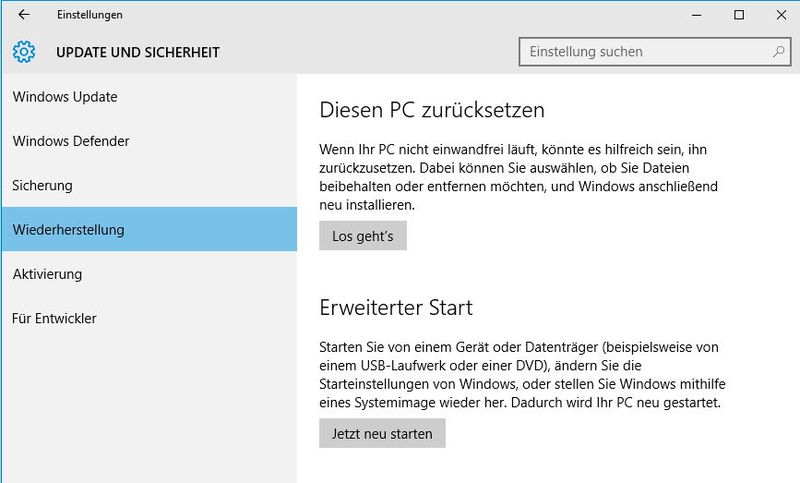Viewport: 800px width, 483px height.
Task: Go back with the arrow icon
Action: (24, 15)
